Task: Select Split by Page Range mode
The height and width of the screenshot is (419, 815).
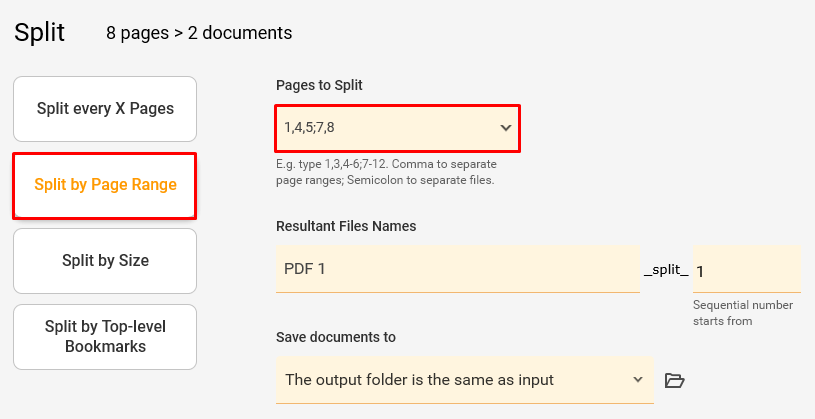Action: (105, 185)
